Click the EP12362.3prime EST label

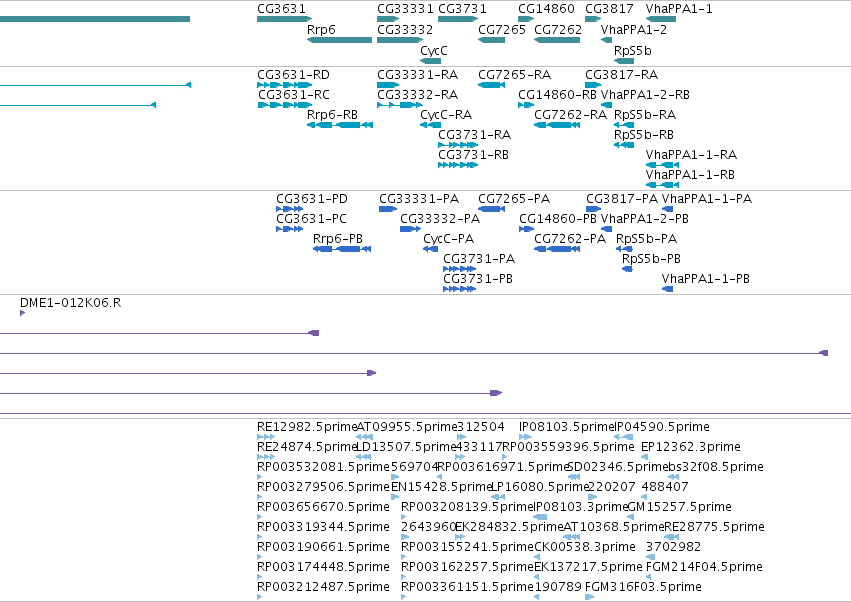point(691,447)
